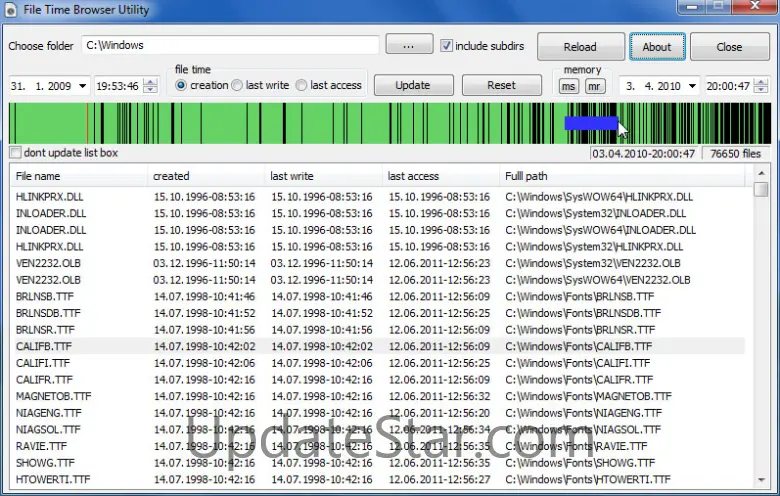This screenshot has height=496, width=780.
Task: Select the NIAGSOL.TTF file row
Action: (x=378, y=429)
